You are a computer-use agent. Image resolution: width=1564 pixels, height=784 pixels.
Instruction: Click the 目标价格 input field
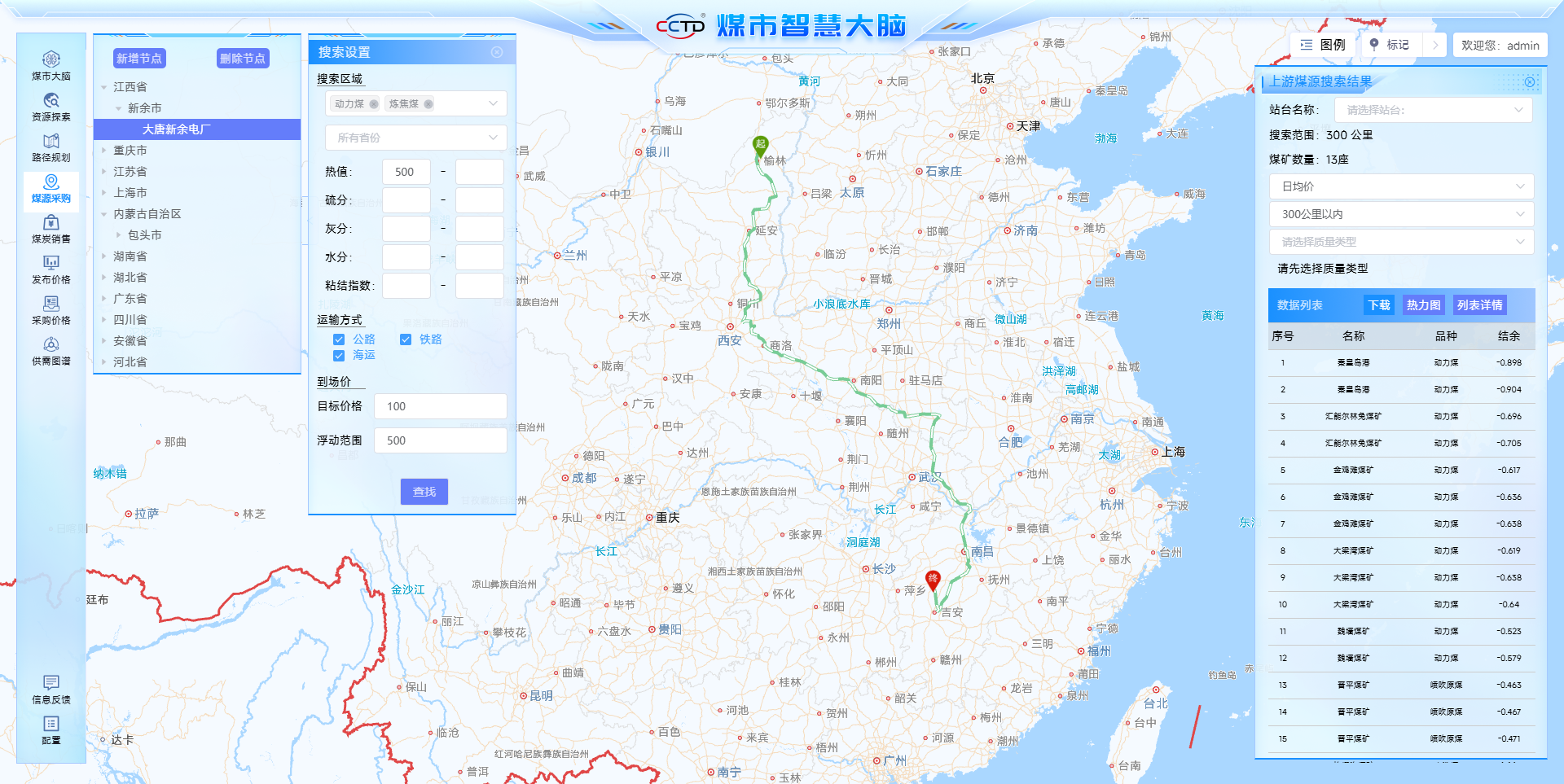(x=440, y=406)
